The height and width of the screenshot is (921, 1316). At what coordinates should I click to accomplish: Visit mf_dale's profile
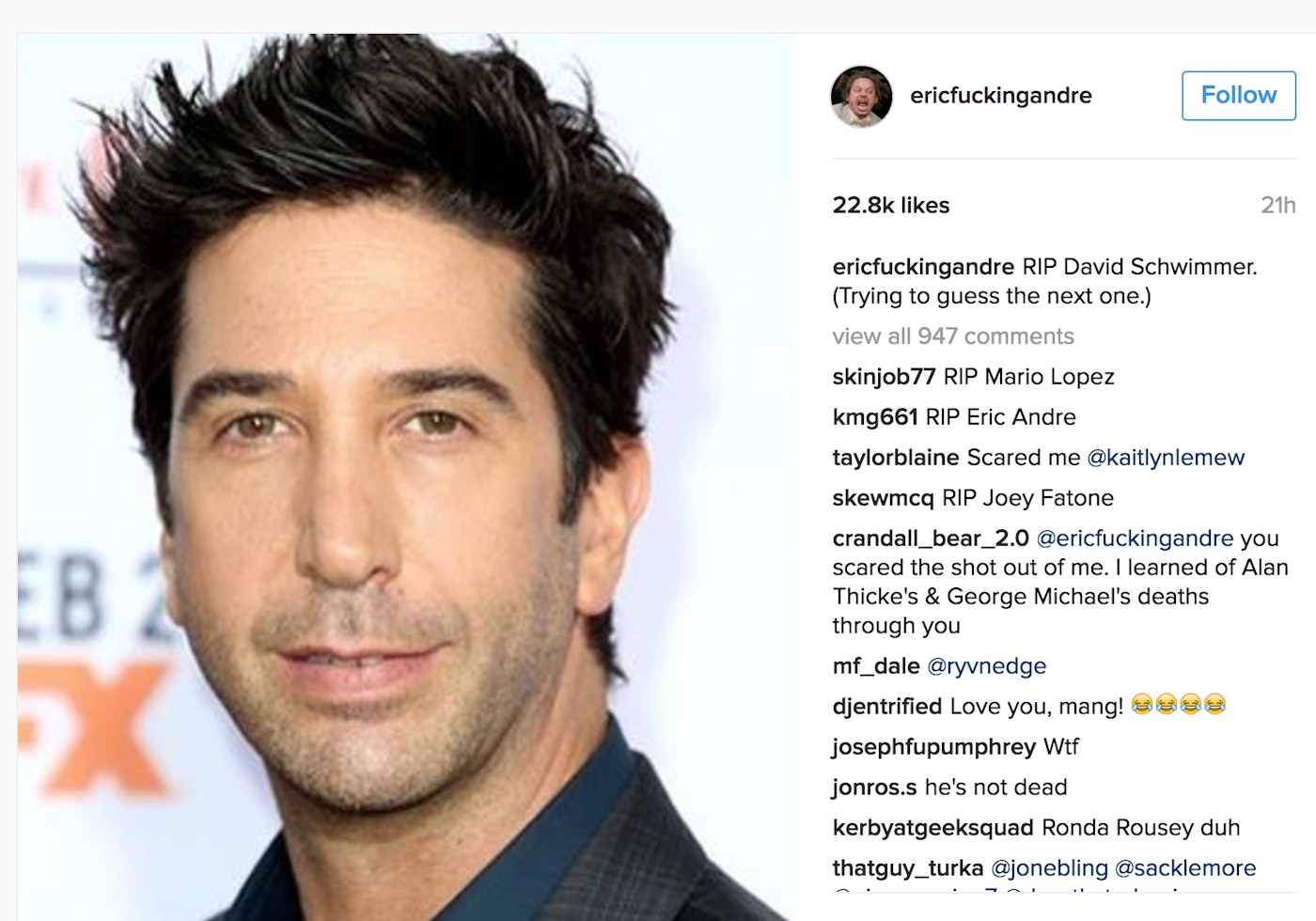876,666
